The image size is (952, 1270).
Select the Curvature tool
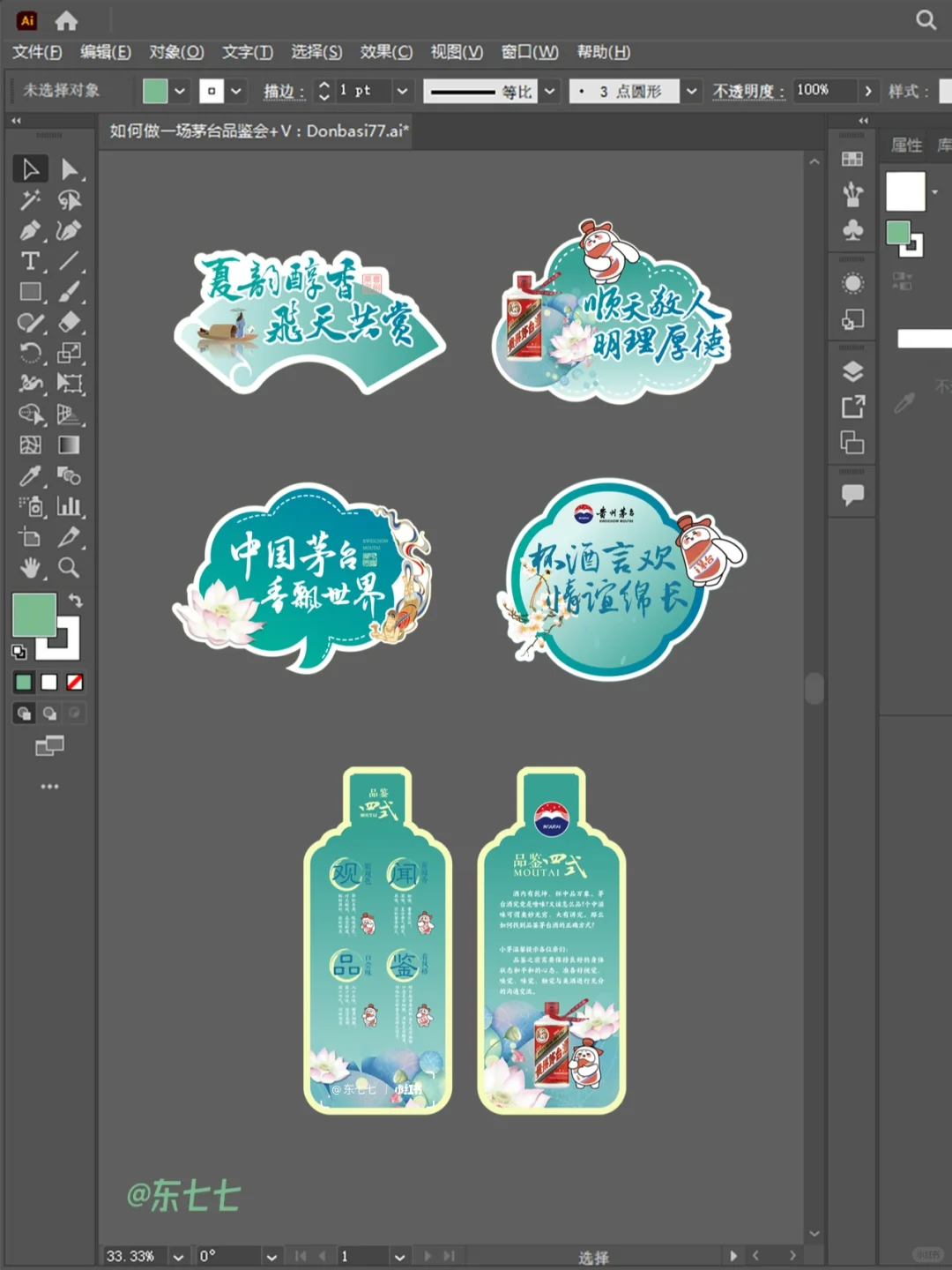point(70,231)
